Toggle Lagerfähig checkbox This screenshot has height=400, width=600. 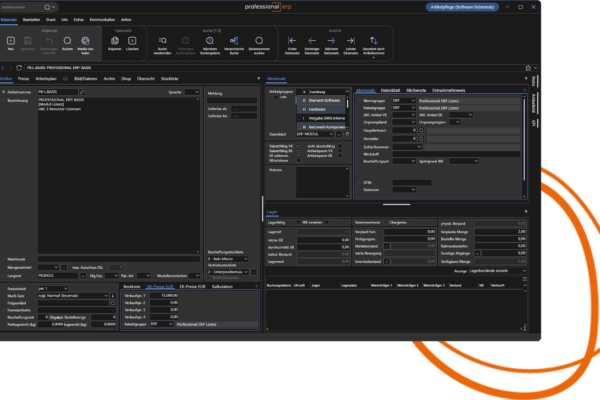(298, 222)
